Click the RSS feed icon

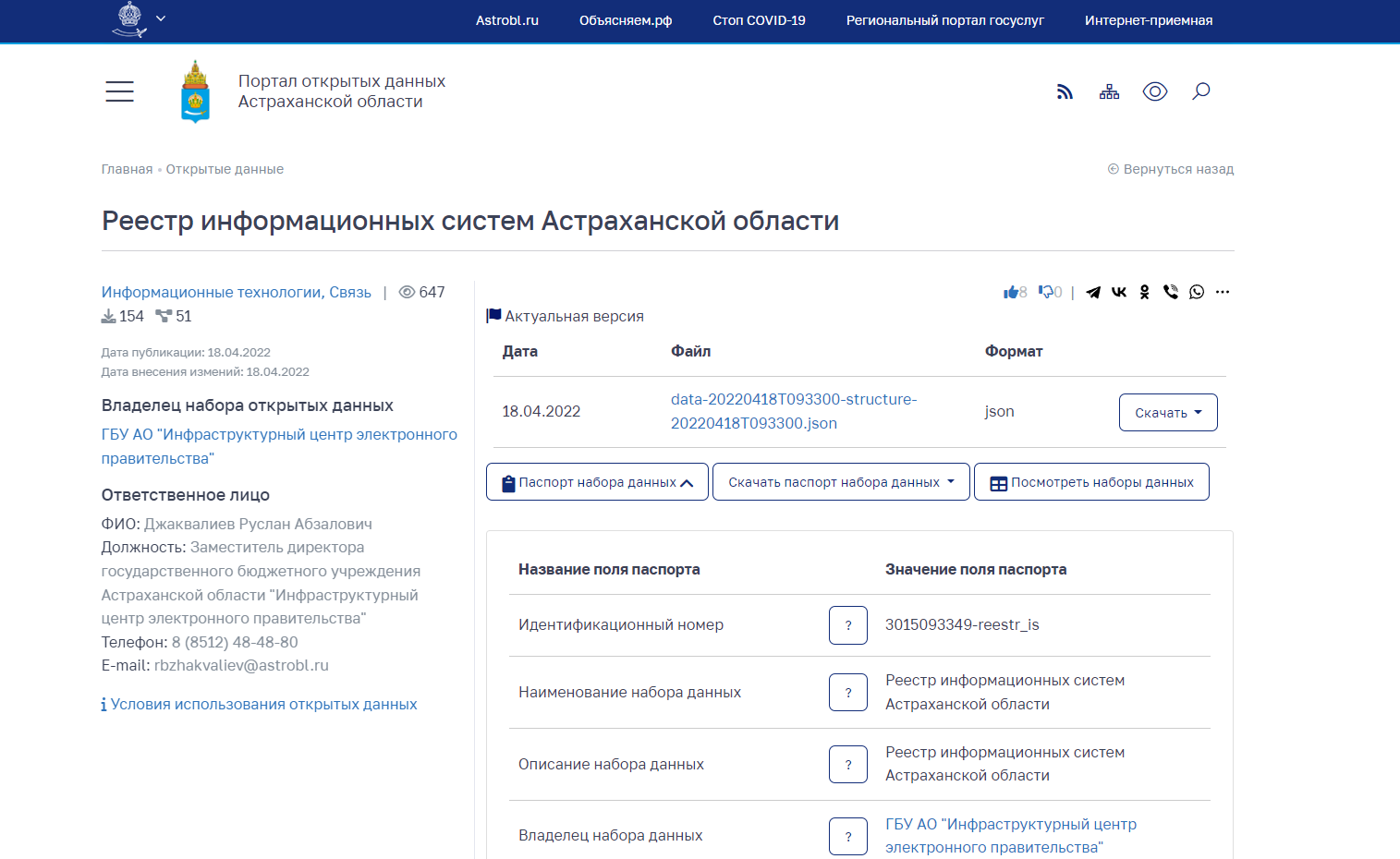click(x=1065, y=91)
